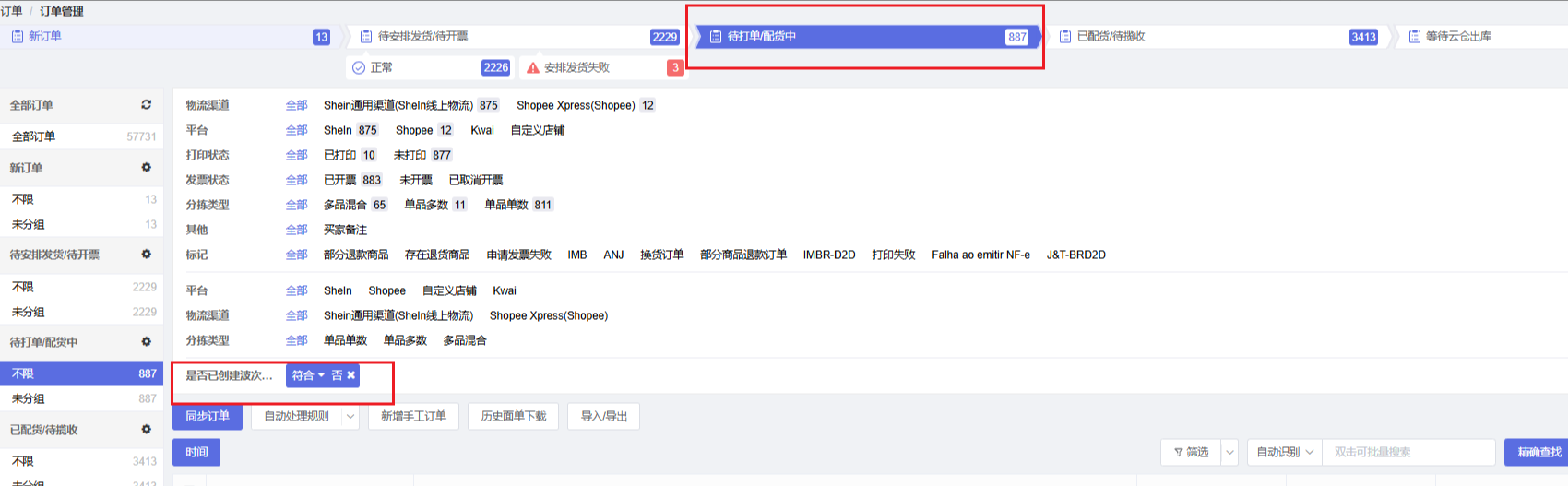Select 全部订单 item in the sidebar
Image resolution: width=1568 pixels, height=486 pixels.
pyautogui.click(x=82, y=136)
